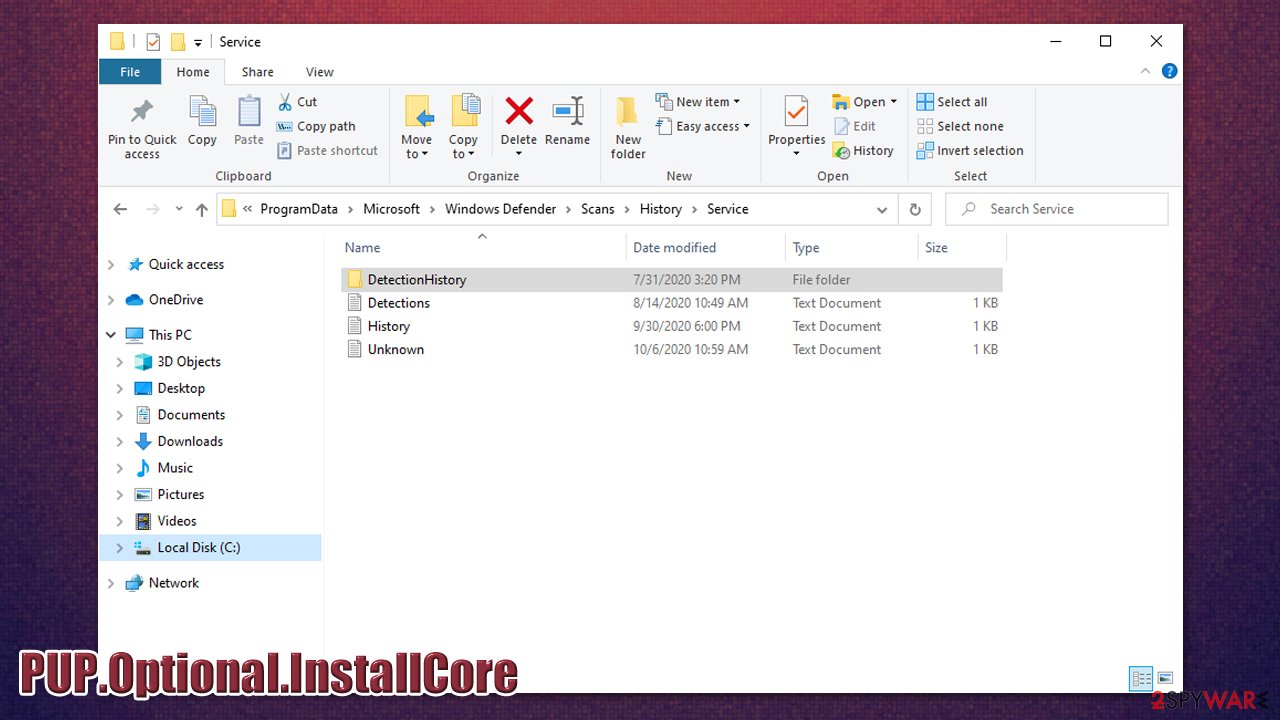
Task: Expand Local Disk (C:) tree node
Action: [x=120, y=548]
